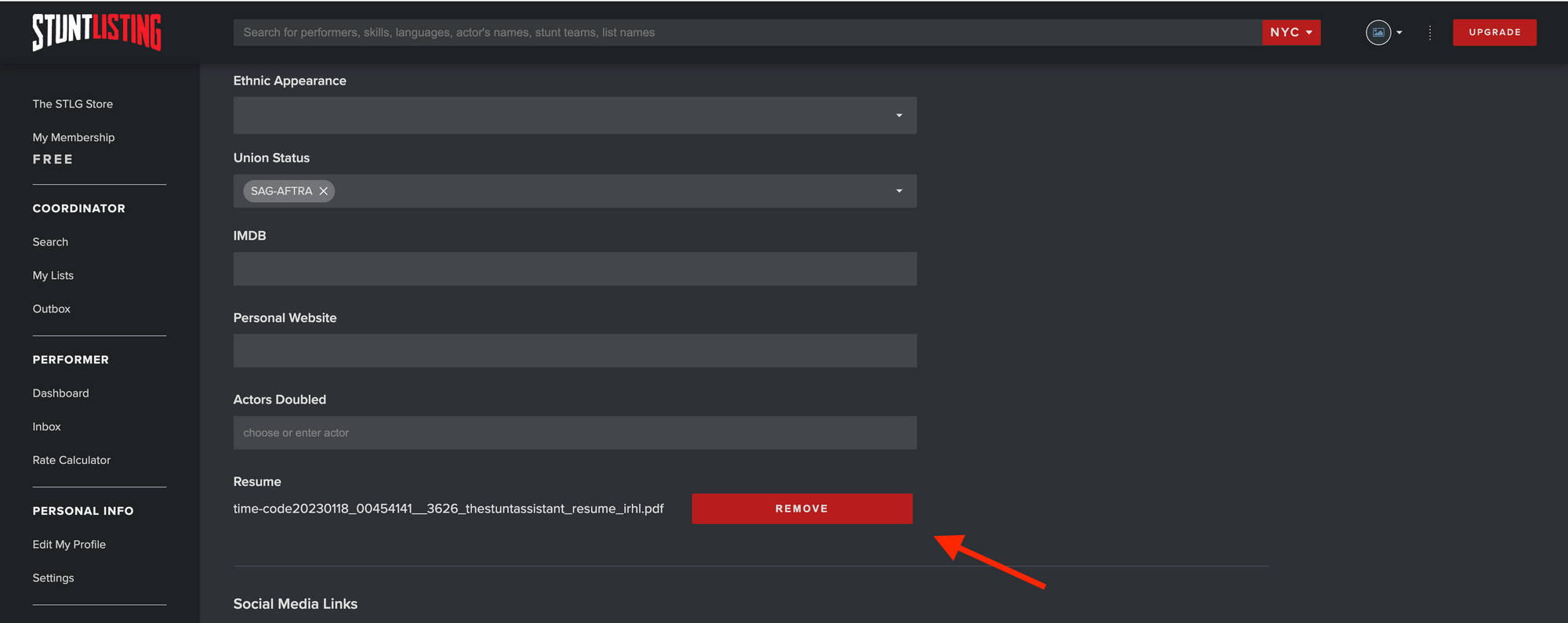The width and height of the screenshot is (1568, 623).
Task: Expand the Union Status dropdown arrow
Action: pos(899,191)
